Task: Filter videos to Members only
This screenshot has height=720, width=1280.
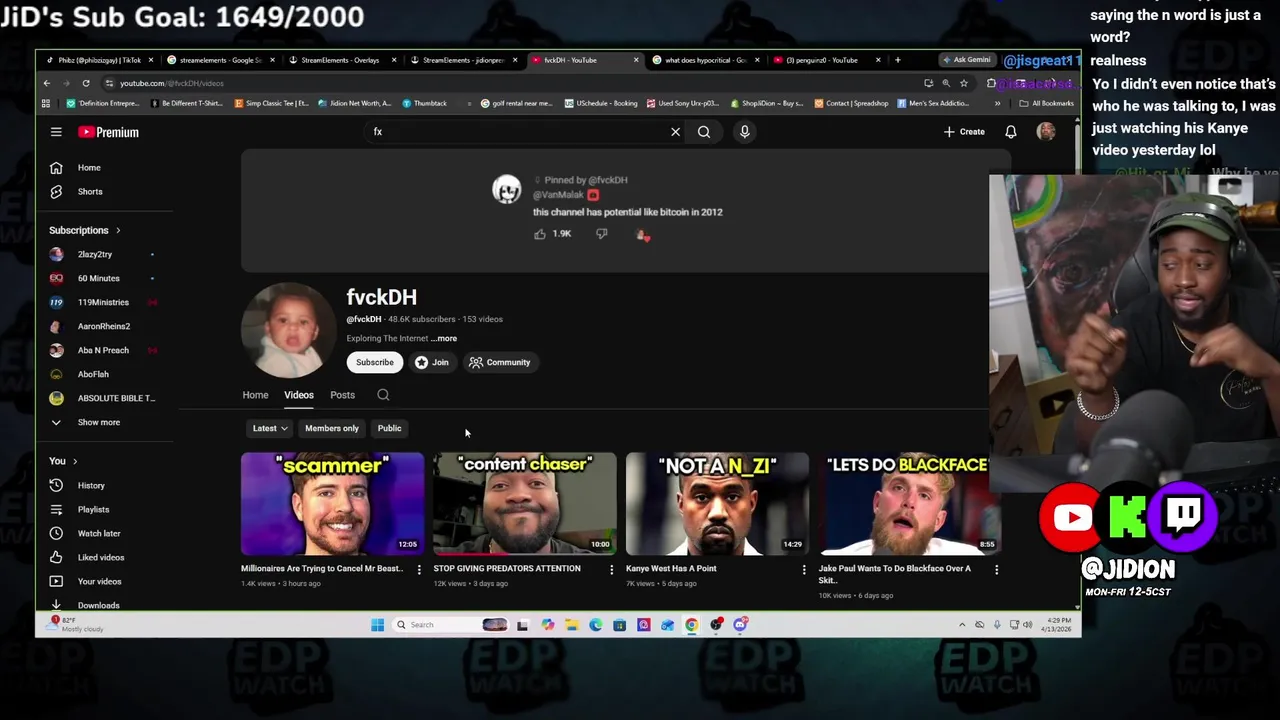Action: 332,429
